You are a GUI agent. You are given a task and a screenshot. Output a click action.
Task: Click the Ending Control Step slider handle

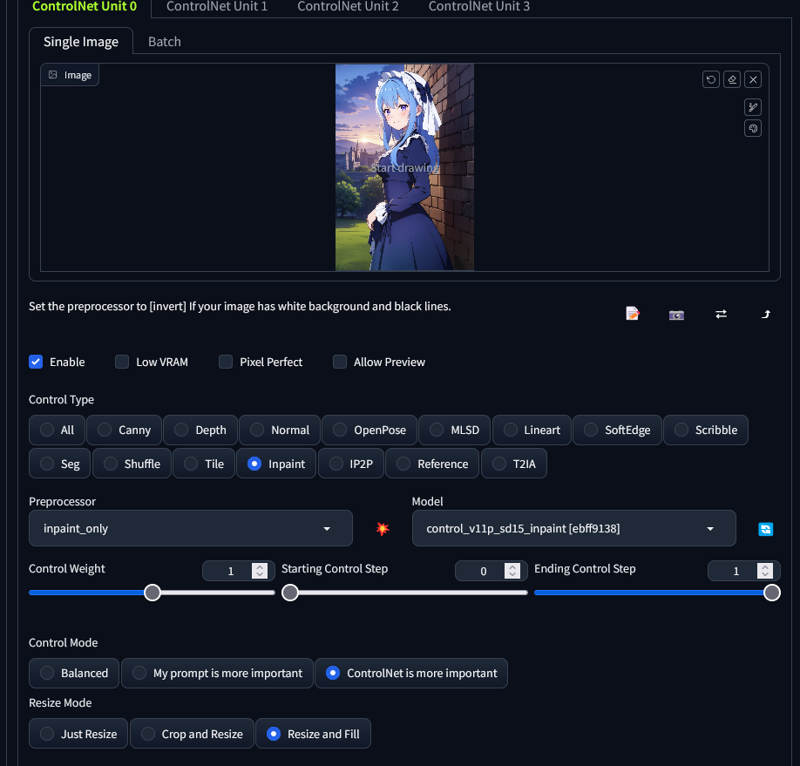[x=772, y=592]
